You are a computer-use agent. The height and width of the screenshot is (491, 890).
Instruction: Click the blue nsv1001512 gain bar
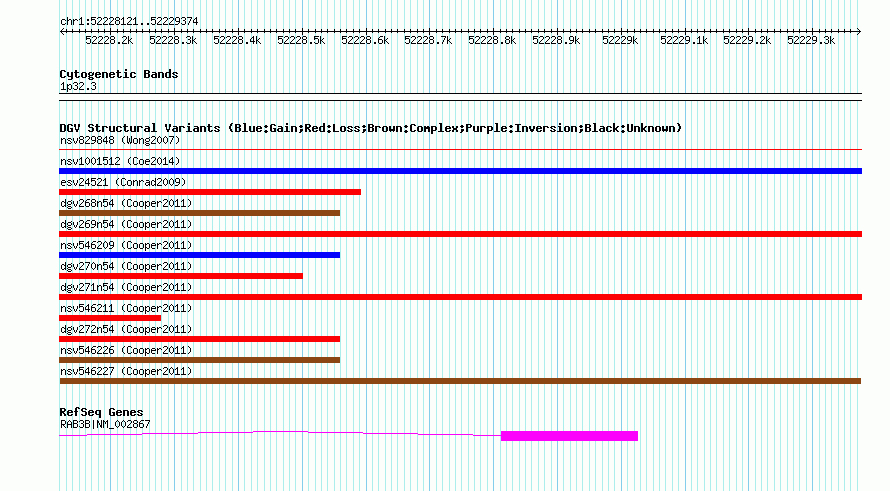(460, 171)
